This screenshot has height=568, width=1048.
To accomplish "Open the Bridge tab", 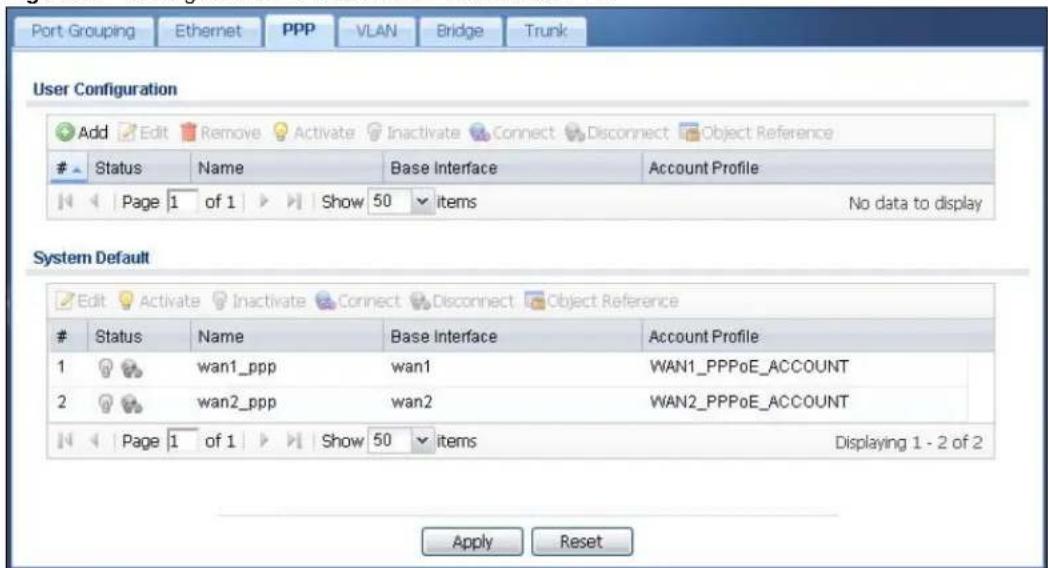I will click(x=460, y=31).
